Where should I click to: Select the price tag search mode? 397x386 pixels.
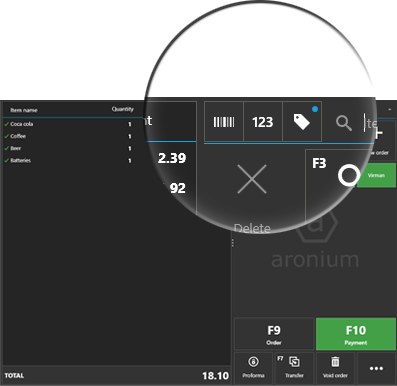click(302, 122)
